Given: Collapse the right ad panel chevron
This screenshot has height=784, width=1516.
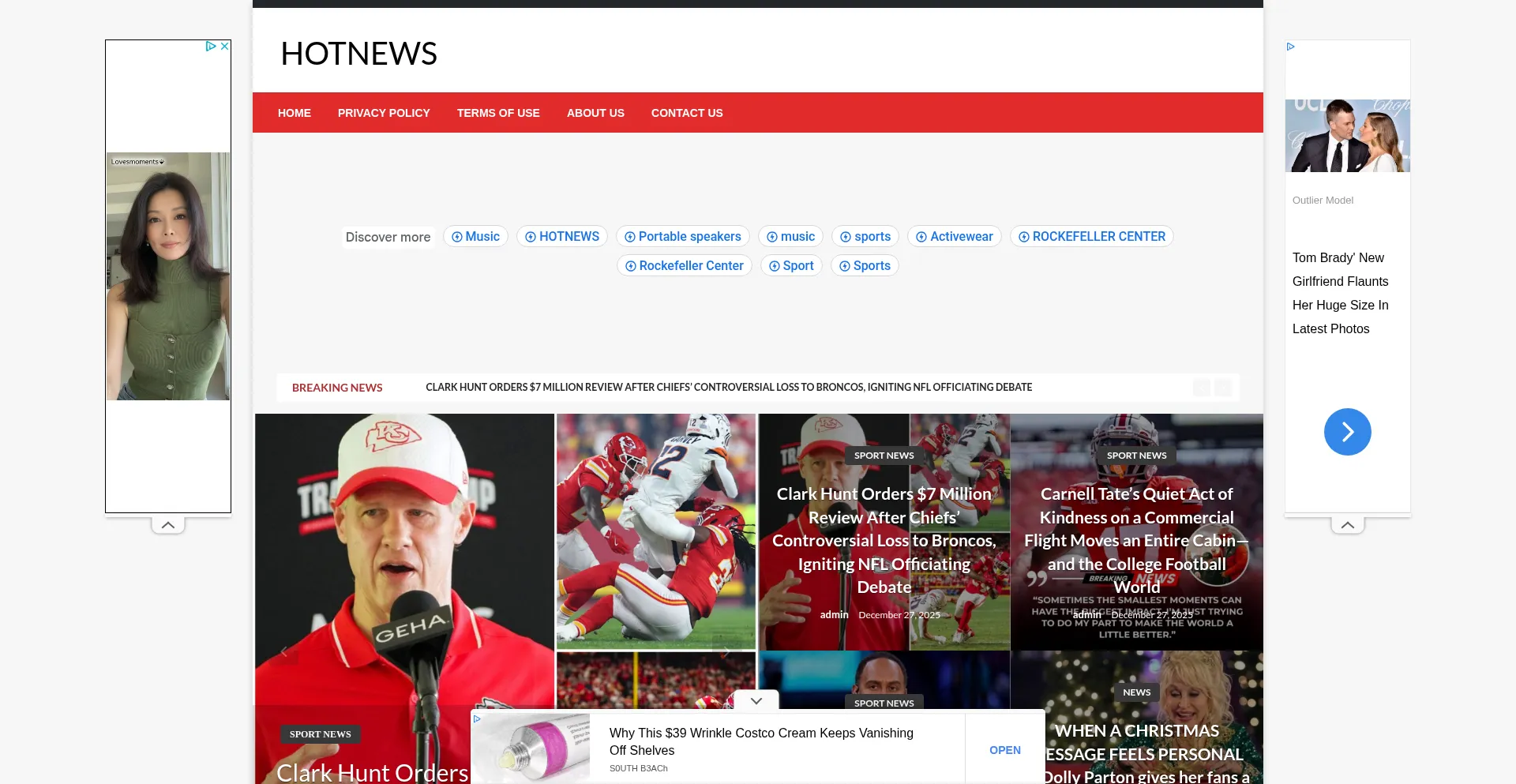Looking at the screenshot, I should [x=1347, y=525].
